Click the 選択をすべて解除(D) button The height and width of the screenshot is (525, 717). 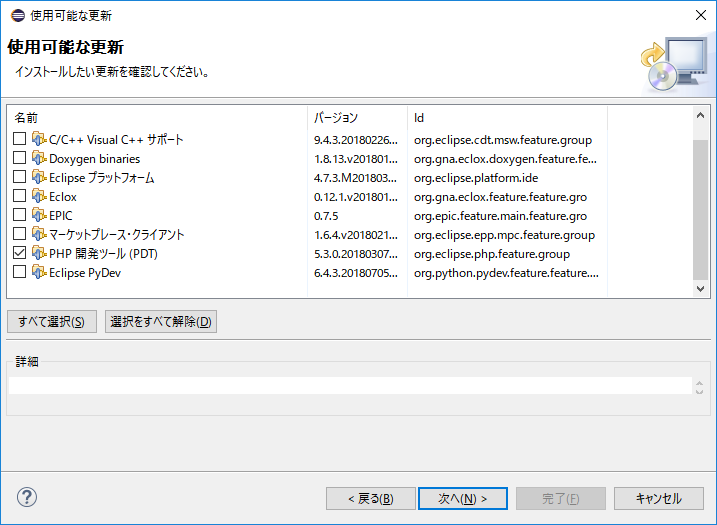(161, 321)
